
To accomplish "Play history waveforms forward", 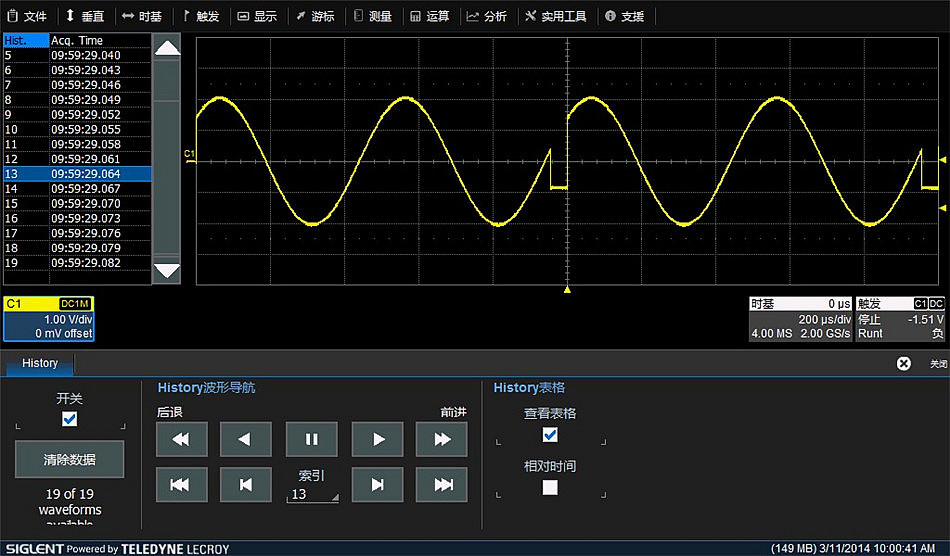I will (x=377, y=439).
